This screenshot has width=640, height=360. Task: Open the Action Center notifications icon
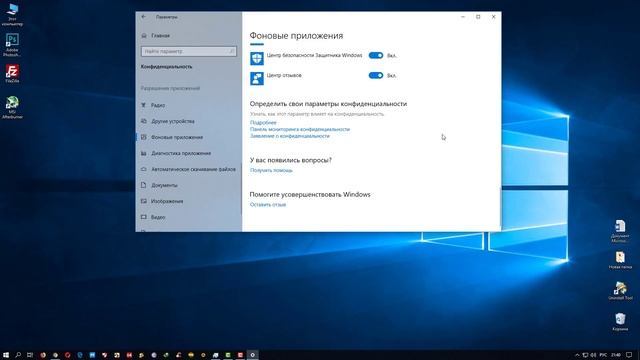(x=629, y=355)
